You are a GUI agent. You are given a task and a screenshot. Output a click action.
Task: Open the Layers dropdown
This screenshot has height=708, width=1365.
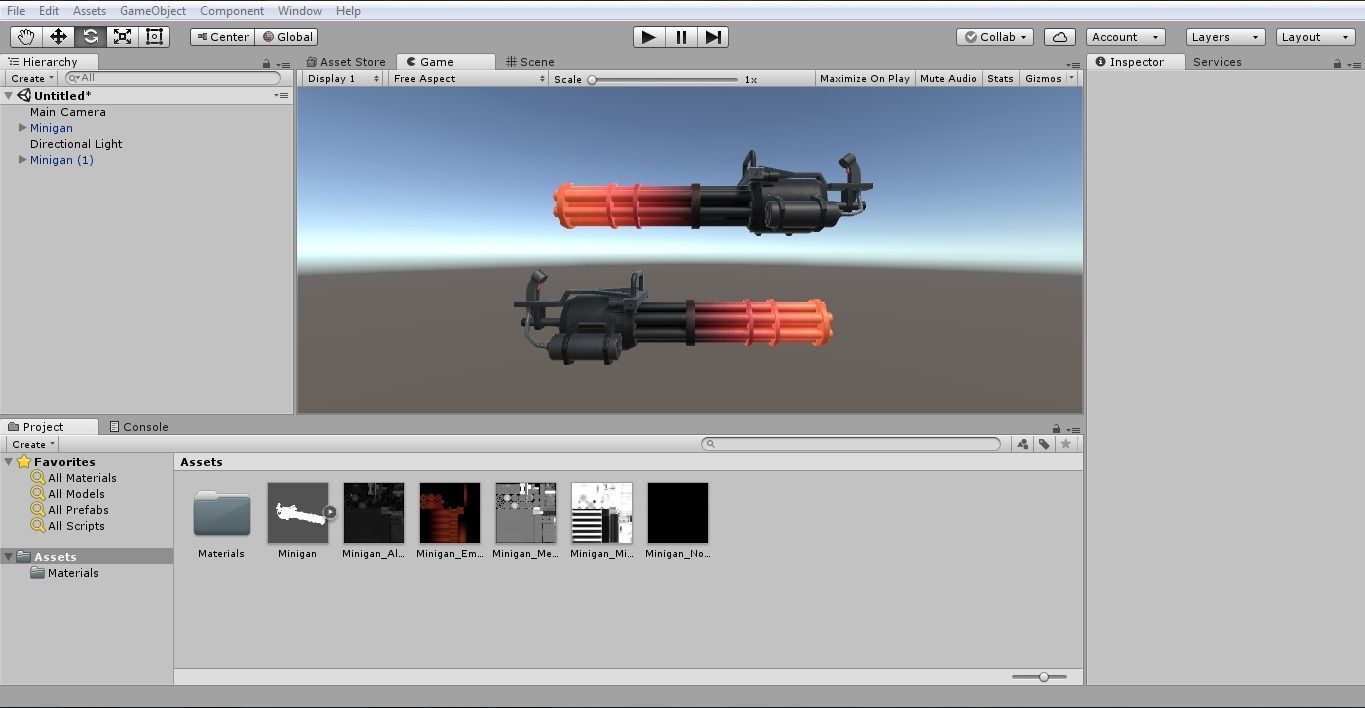pos(1225,37)
